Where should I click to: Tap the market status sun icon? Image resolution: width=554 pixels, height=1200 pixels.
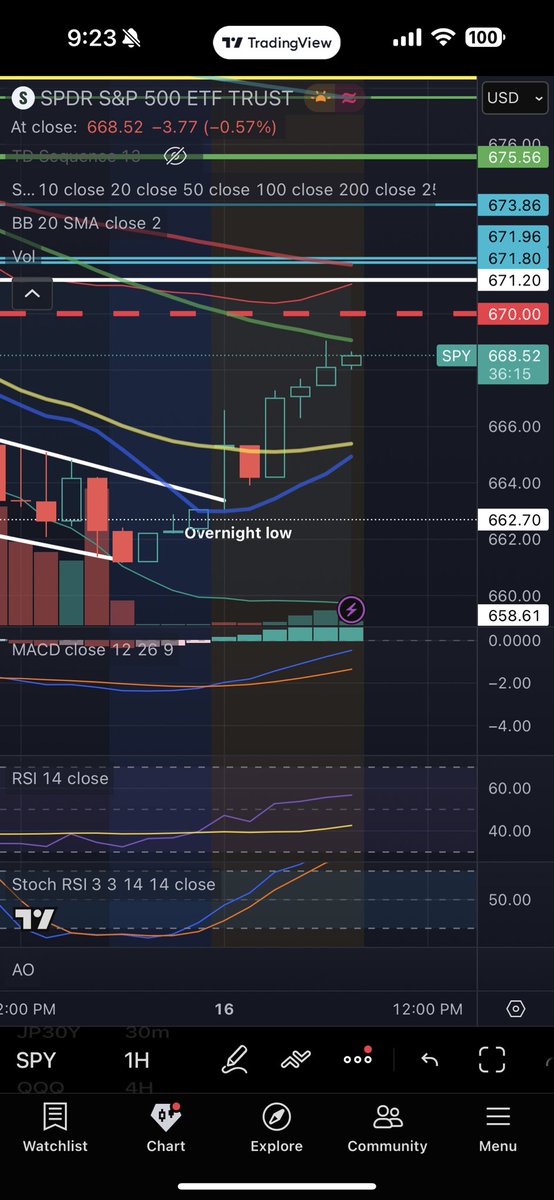(321, 98)
